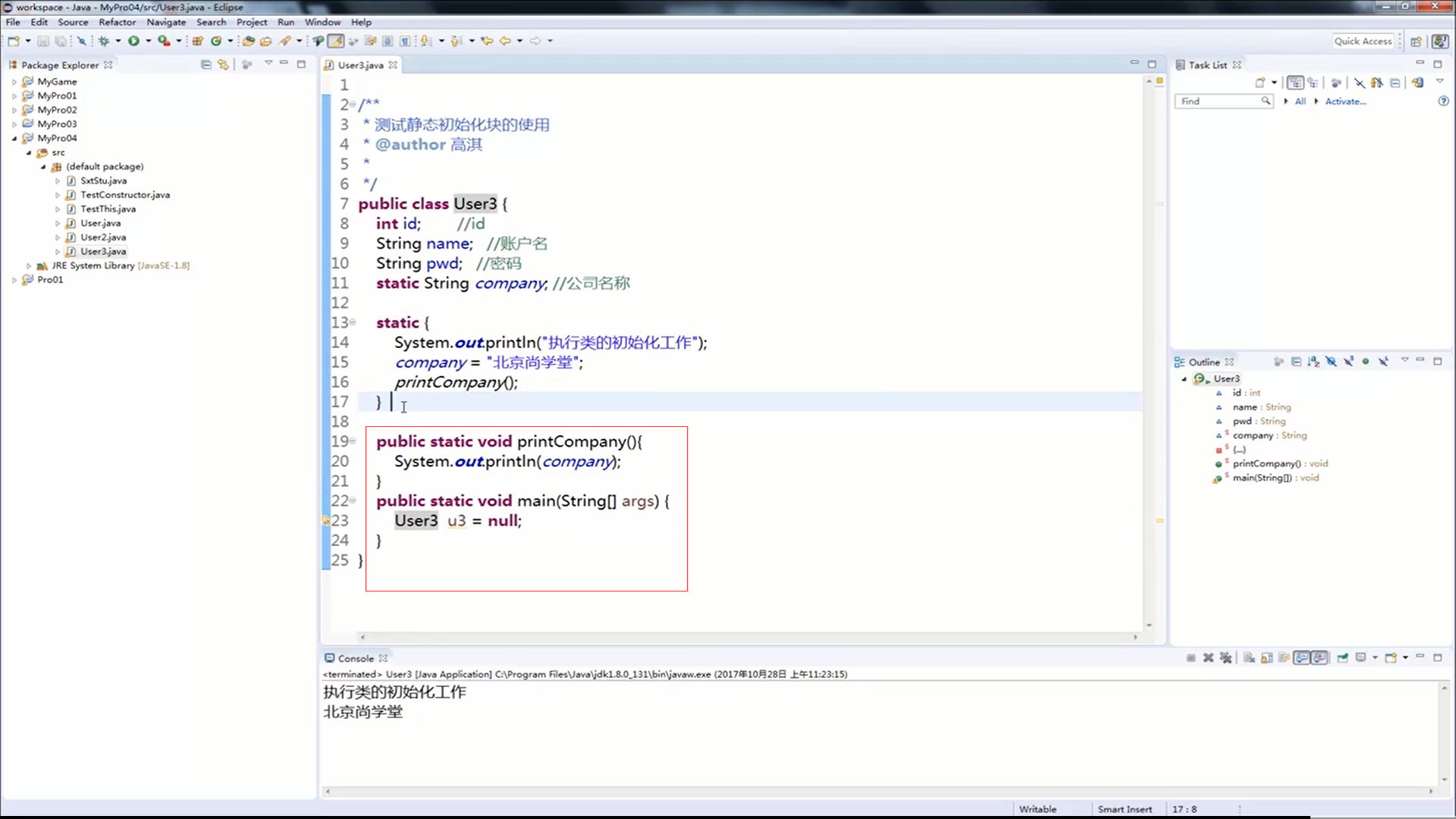Click the Open Perspective icon
Image resolution: width=1456 pixels, height=819 pixels.
click(1416, 42)
